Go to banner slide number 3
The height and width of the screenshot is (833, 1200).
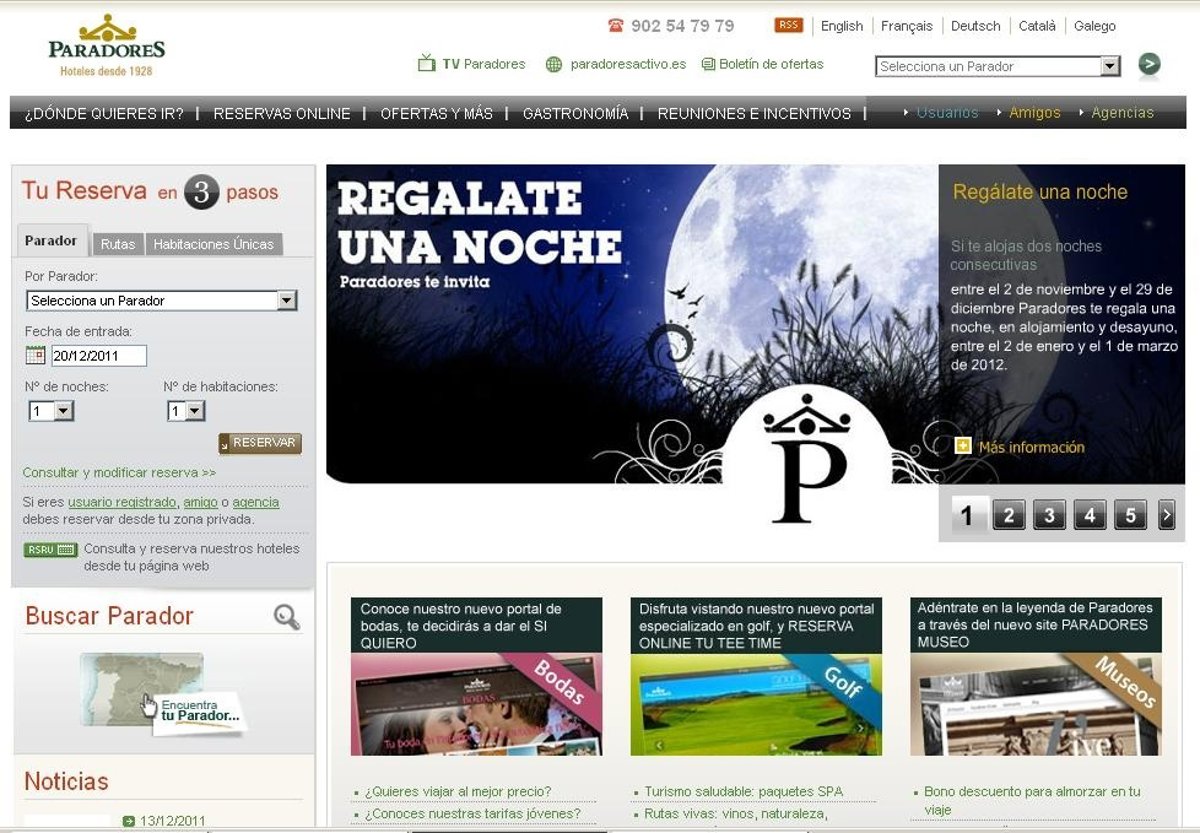[x=1048, y=515]
